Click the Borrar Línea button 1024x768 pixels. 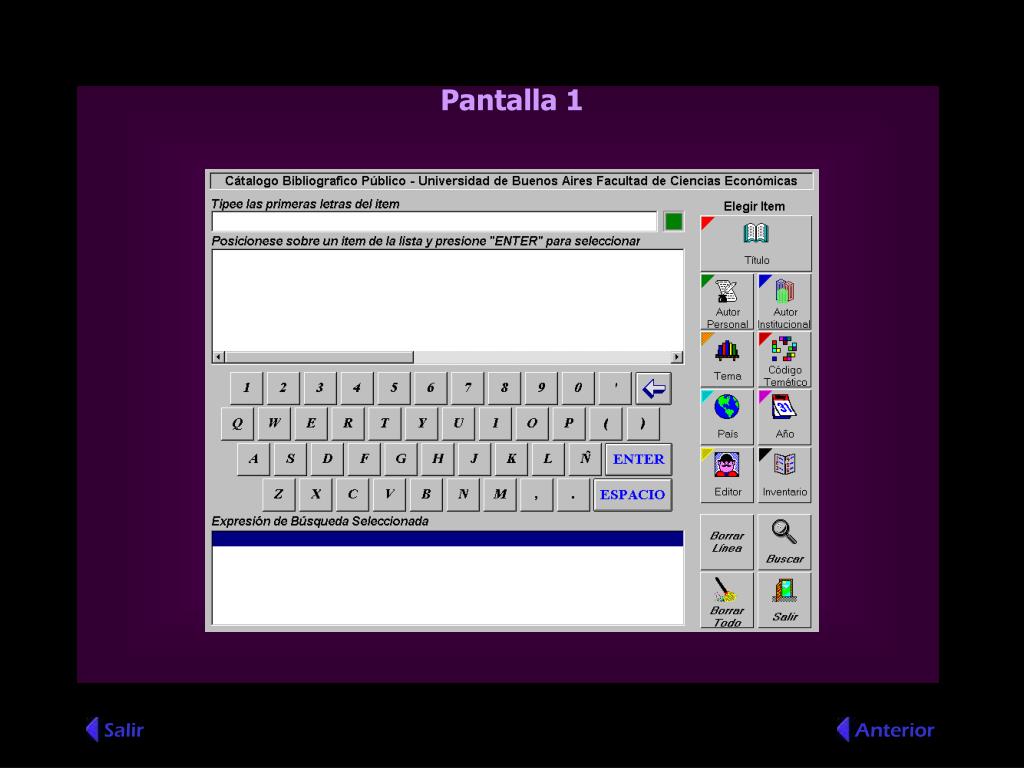(727, 542)
